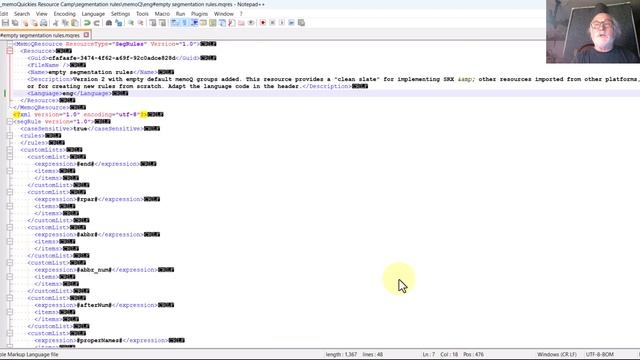This screenshot has width=640, height=360.
Task: Click the Save All toolbar icon
Action: 15,23
